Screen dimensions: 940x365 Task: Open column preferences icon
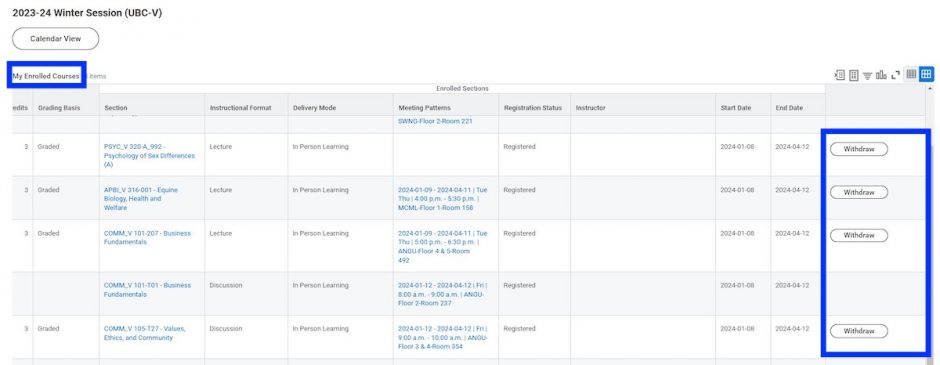pos(853,75)
